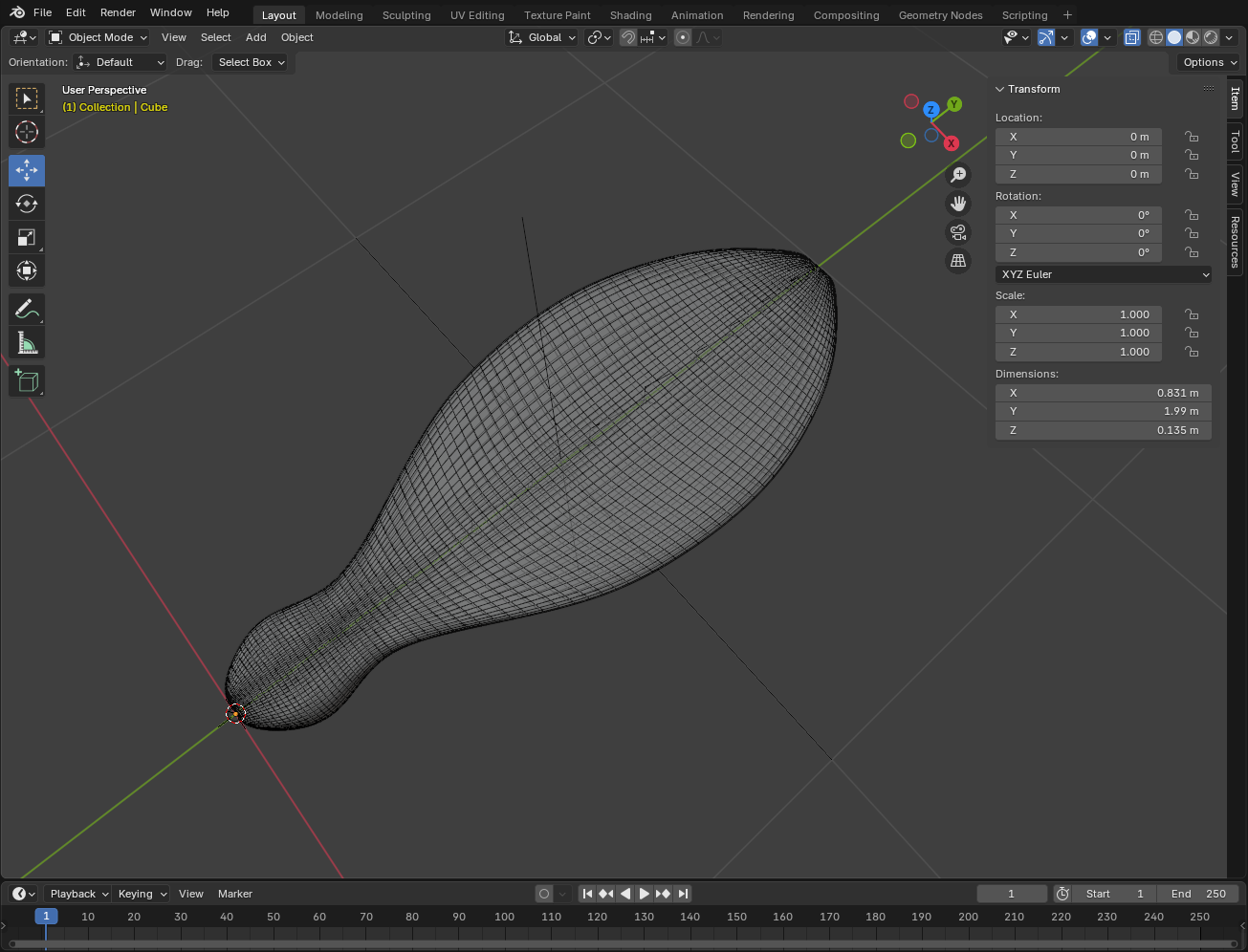Select the 3D Cursor tool
The height and width of the screenshot is (952, 1248).
[x=27, y=132]
